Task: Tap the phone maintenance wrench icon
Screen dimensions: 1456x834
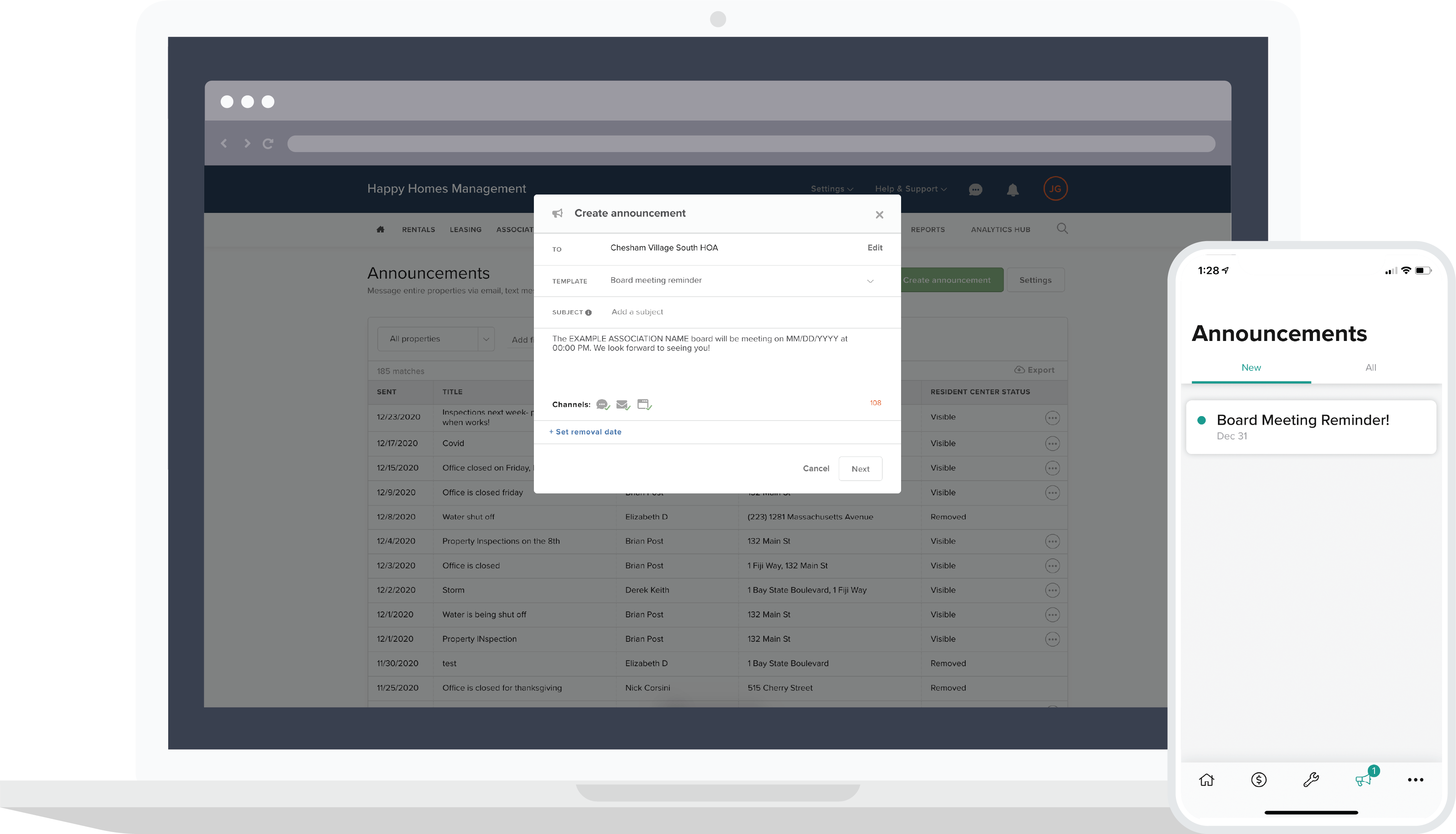Action: 1311,780
